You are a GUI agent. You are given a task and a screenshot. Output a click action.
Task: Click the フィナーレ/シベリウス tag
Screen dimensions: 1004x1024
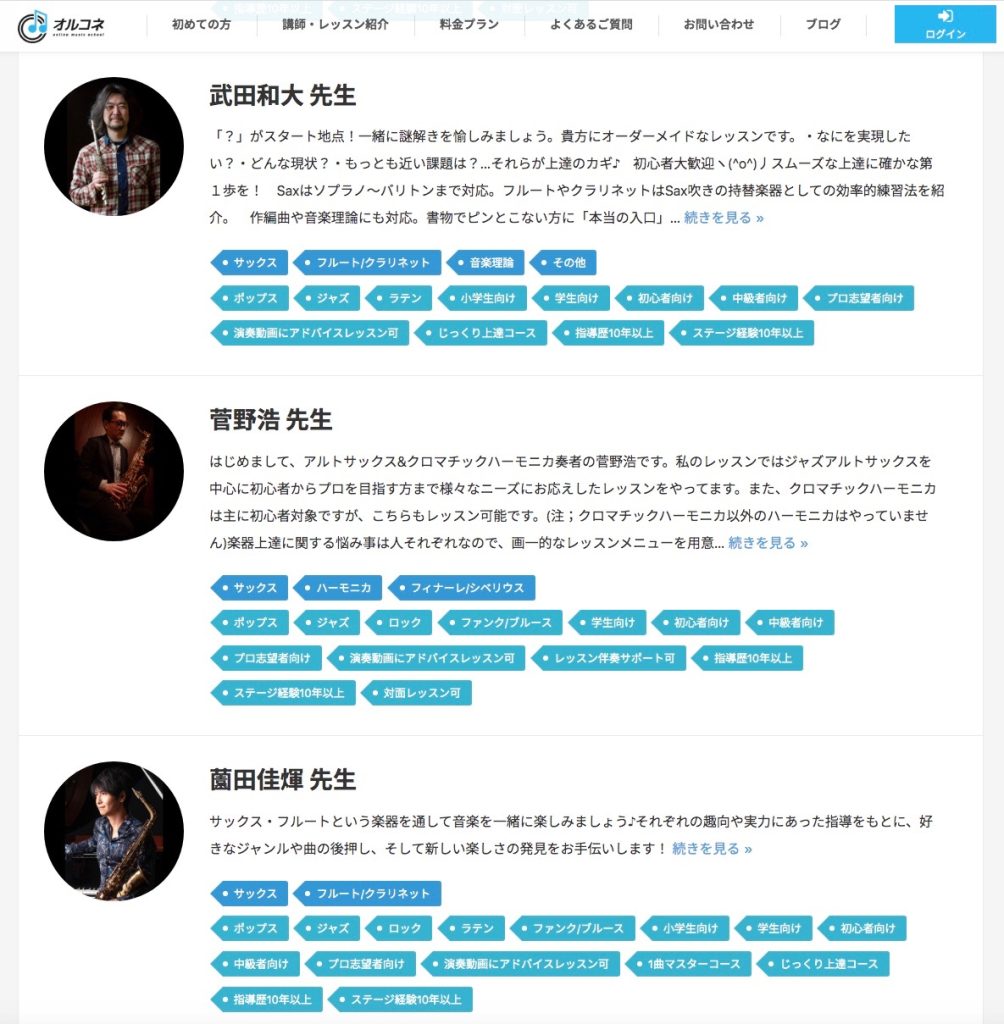tap(461, 588)
